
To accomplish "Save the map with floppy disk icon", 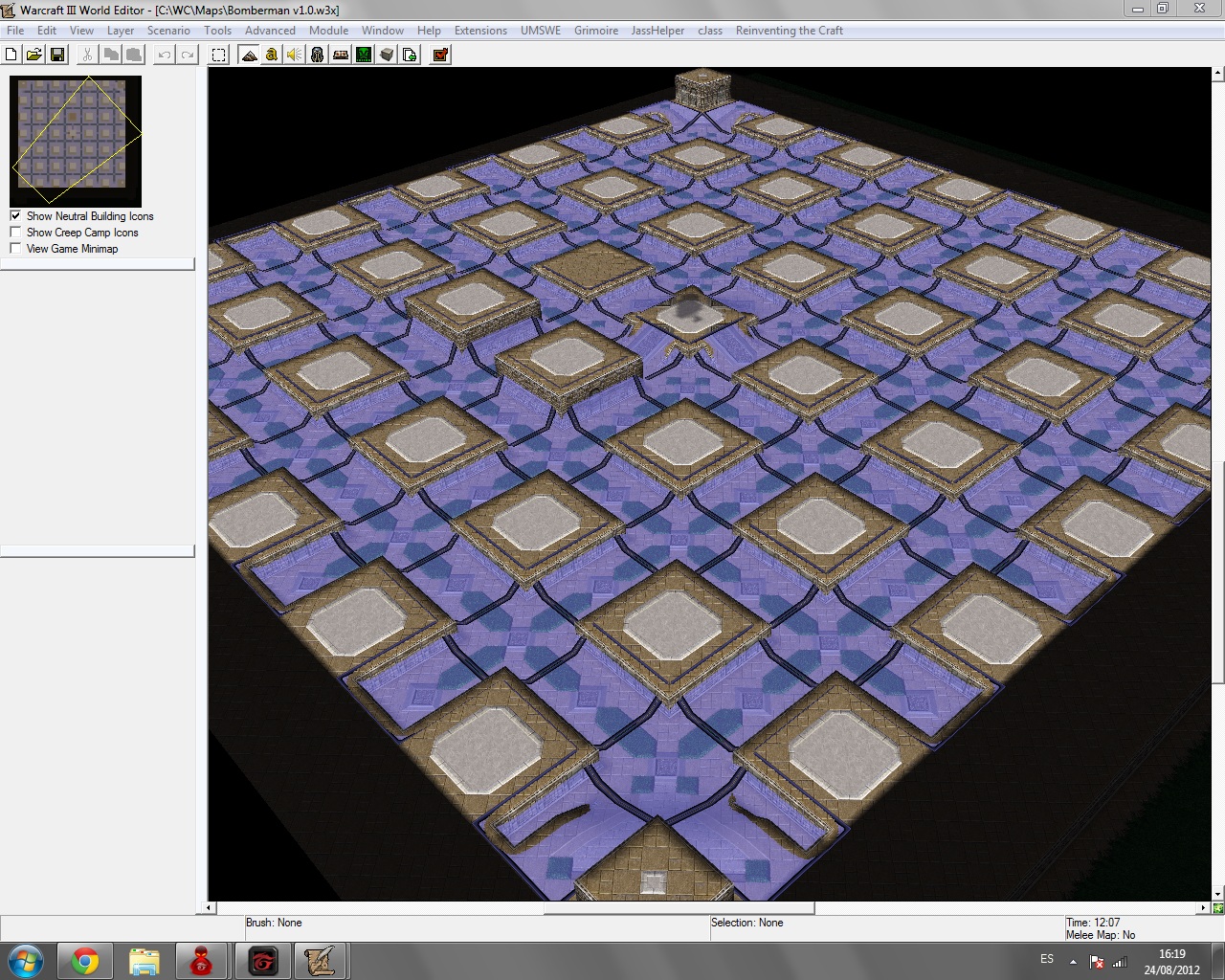I will click(x=56, y=55).
